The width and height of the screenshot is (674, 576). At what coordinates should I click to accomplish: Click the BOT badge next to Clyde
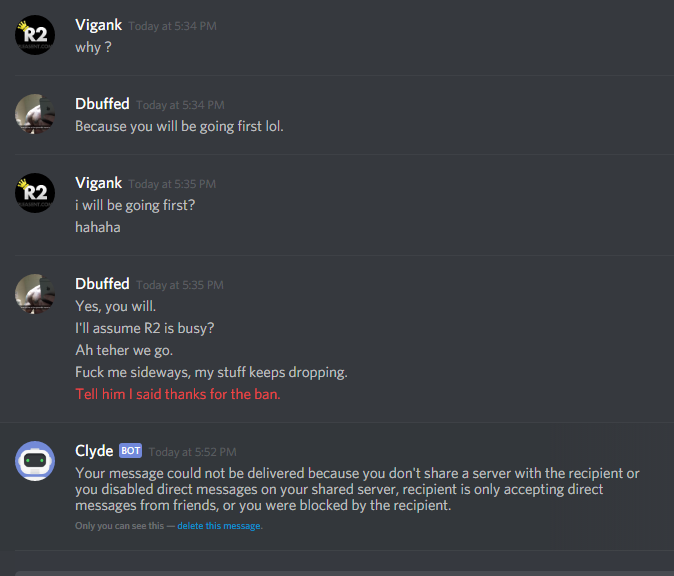tap(130, 450)
